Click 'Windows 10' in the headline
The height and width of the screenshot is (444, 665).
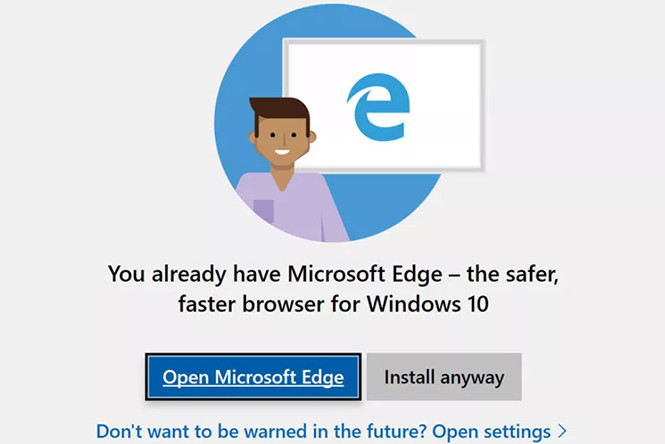[x=428, y=304]
